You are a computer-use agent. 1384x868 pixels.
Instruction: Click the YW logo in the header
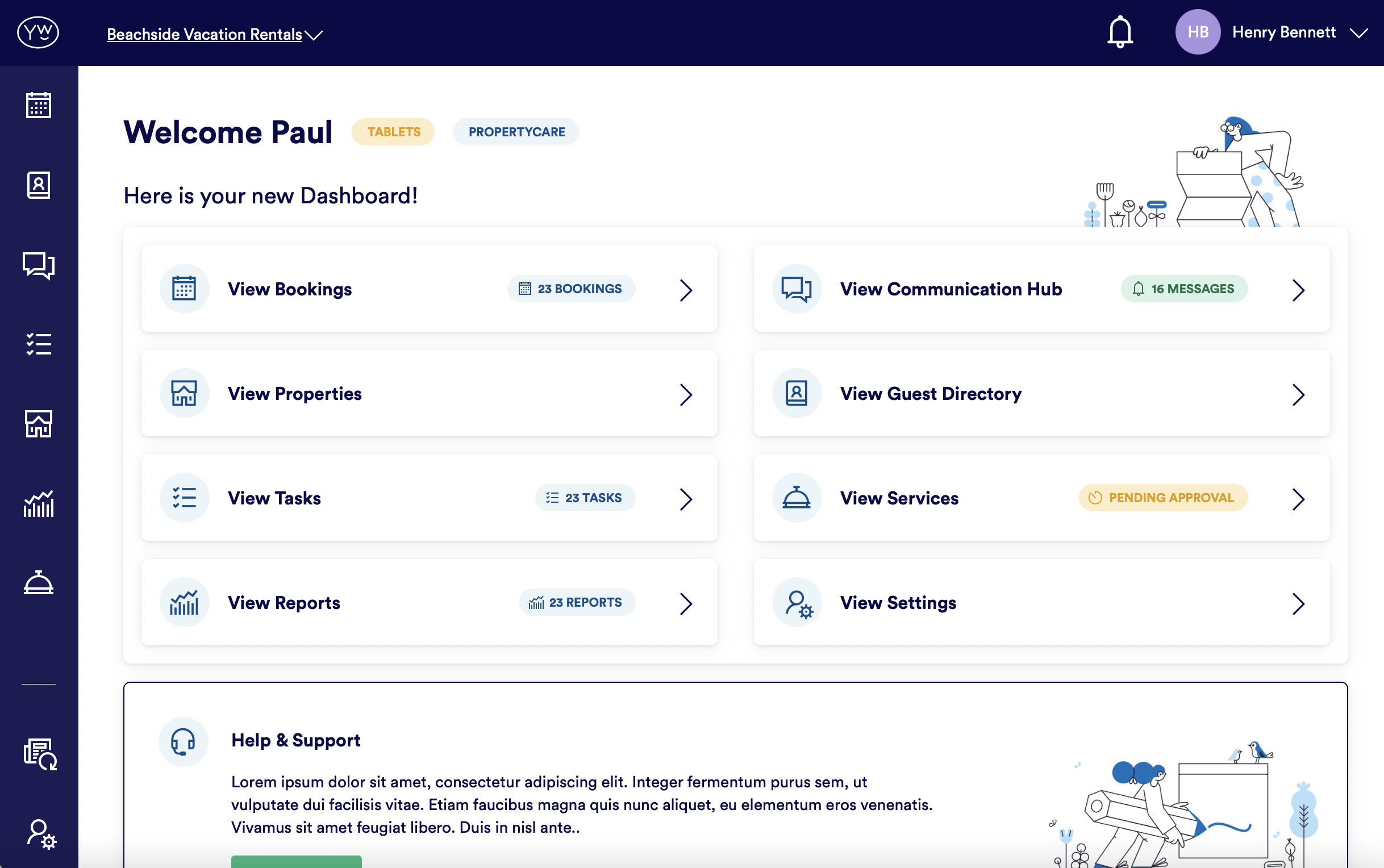tap(38, 32)
